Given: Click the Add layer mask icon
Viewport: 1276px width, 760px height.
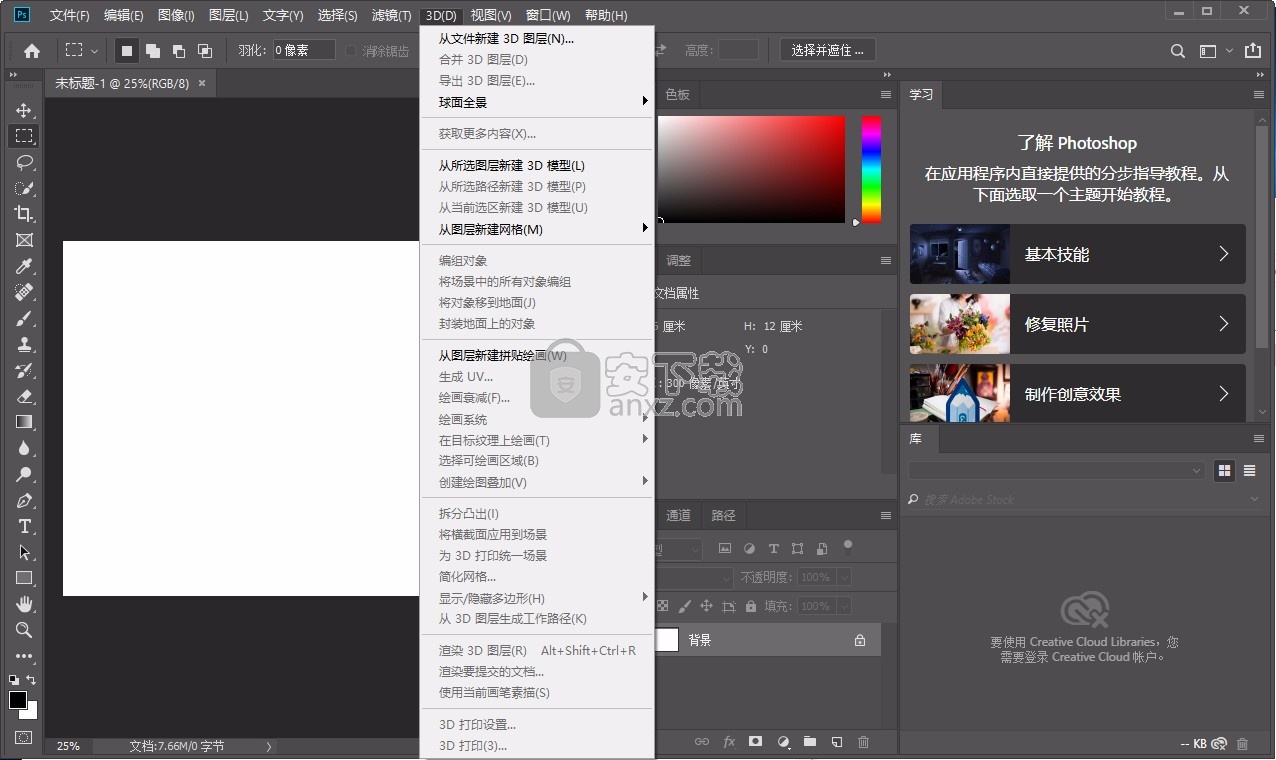Looking at the screenshot, I should [756, 742].
